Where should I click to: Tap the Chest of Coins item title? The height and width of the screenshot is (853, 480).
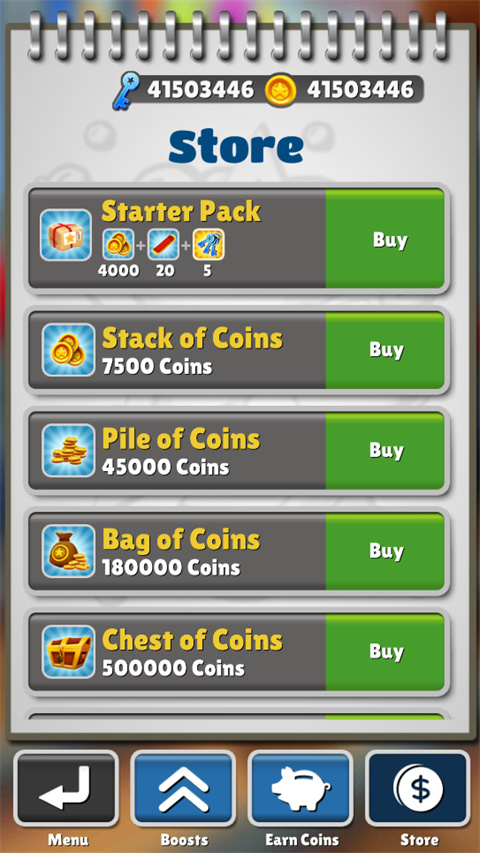[193, 640]
